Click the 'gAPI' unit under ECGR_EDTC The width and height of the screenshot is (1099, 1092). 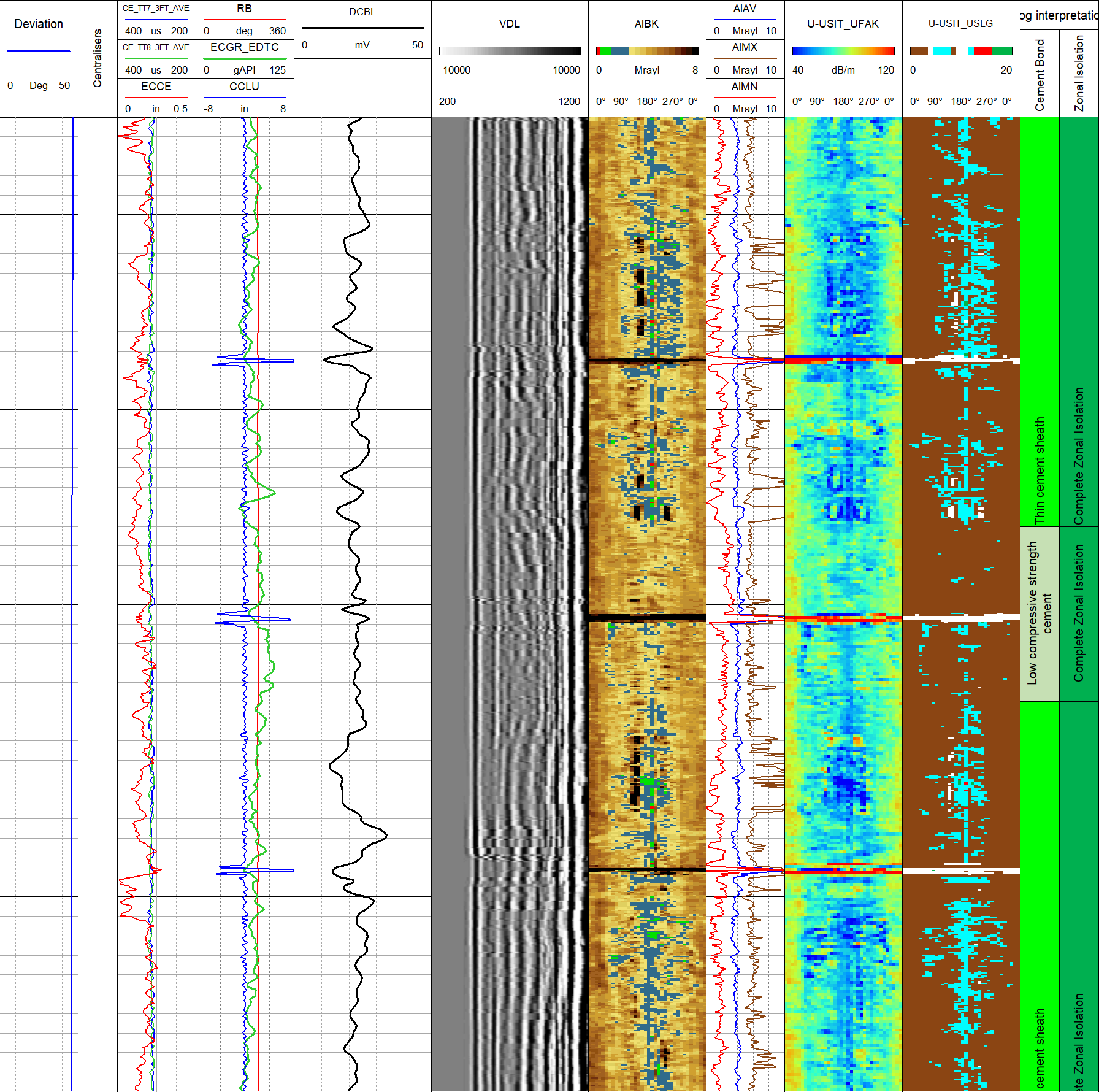pyautogui.click(x=244, y=70)
